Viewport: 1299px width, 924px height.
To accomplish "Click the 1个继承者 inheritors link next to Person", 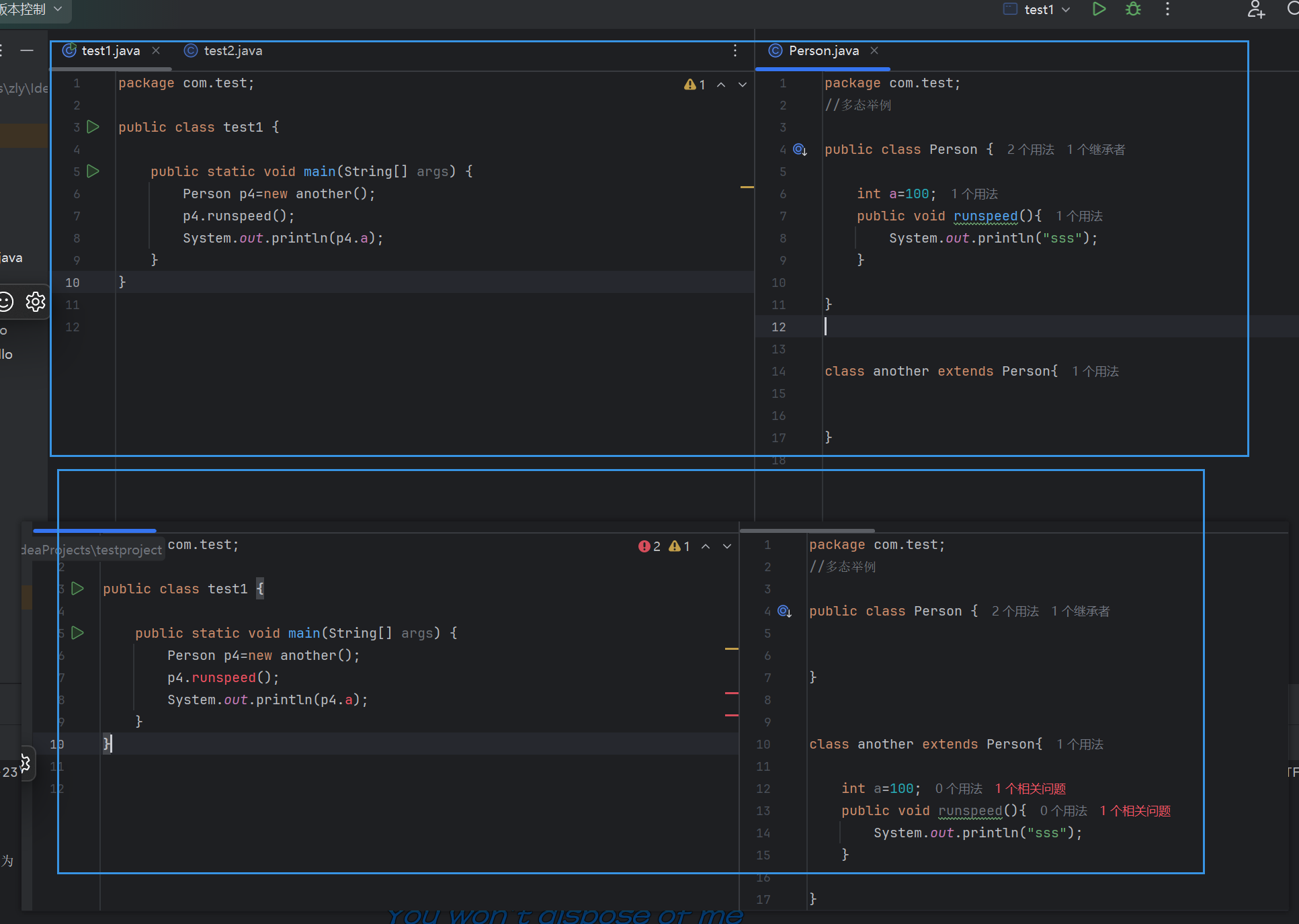I will (1096, 149).
